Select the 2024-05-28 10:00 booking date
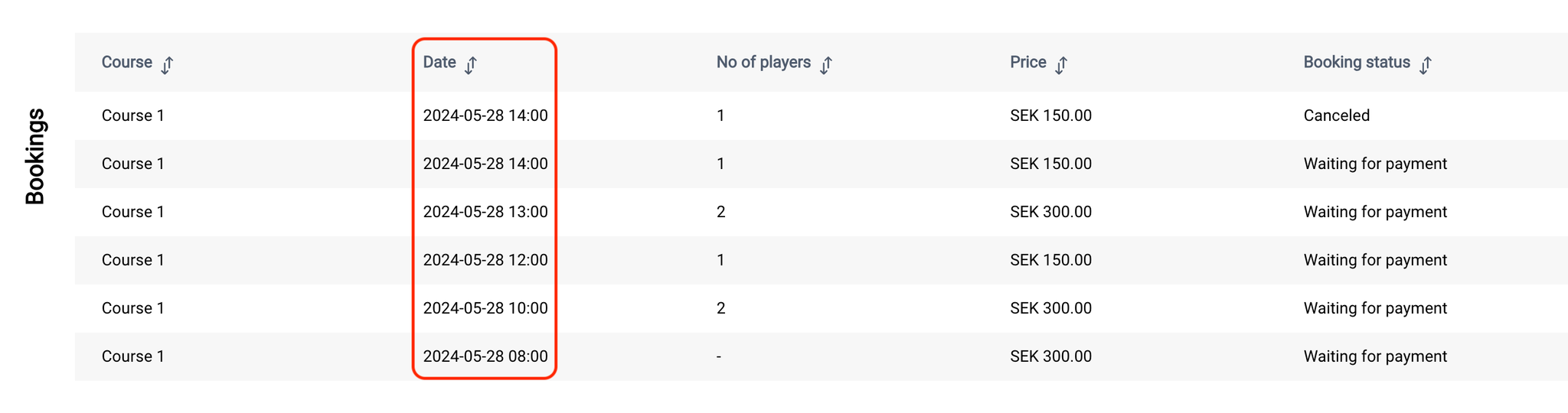The image size is (1568, 413). 485,308
